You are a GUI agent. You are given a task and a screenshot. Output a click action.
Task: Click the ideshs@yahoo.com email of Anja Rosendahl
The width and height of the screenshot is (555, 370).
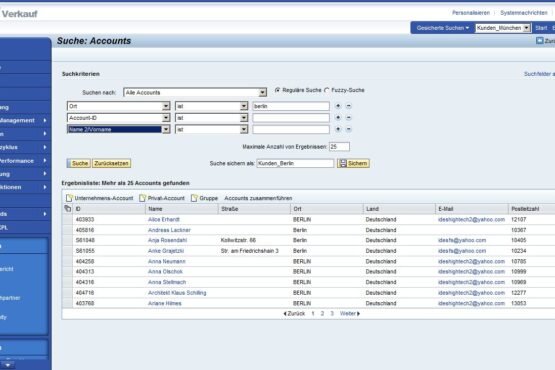462,240
